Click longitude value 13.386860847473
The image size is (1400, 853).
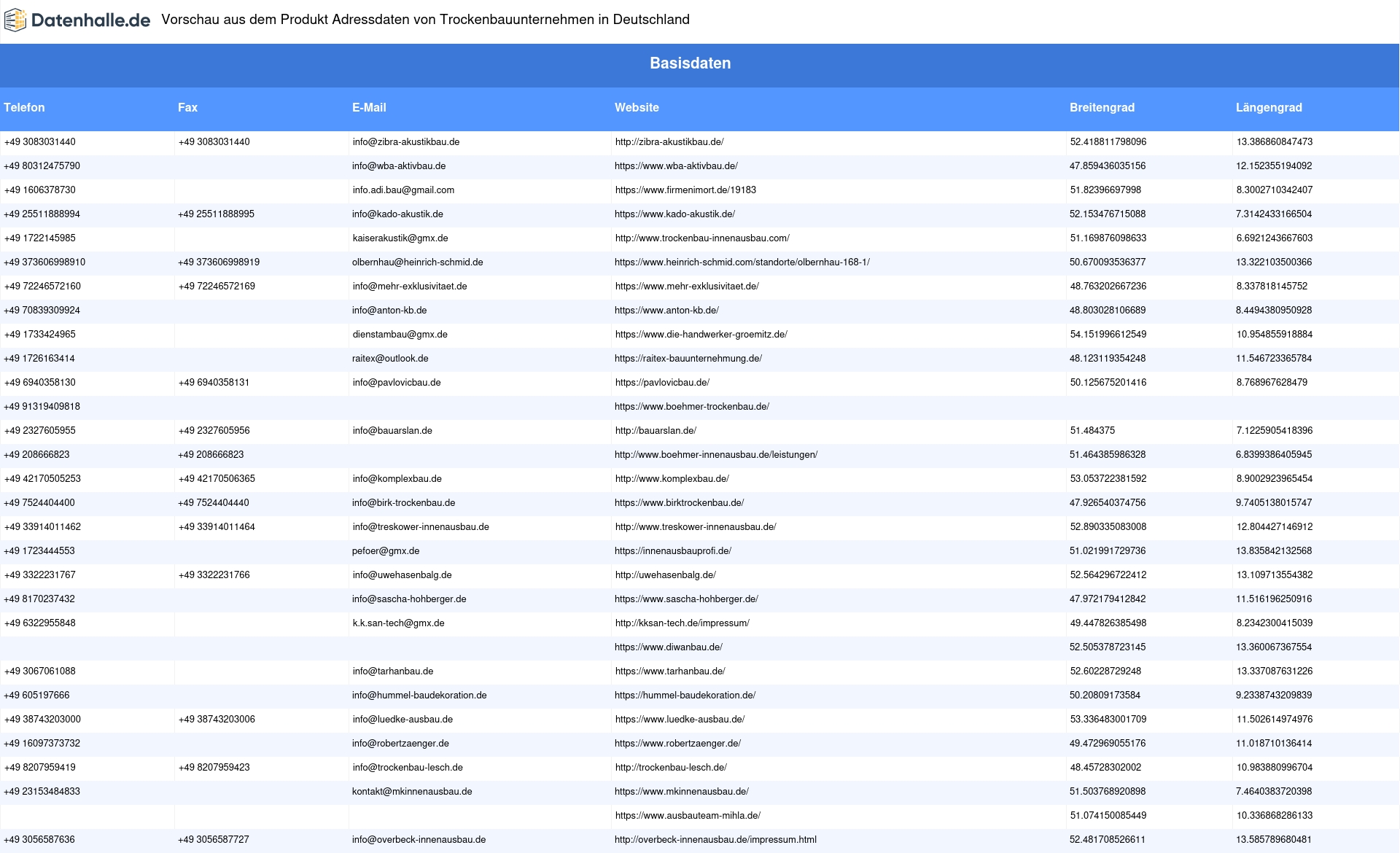tap(1275, 142)
